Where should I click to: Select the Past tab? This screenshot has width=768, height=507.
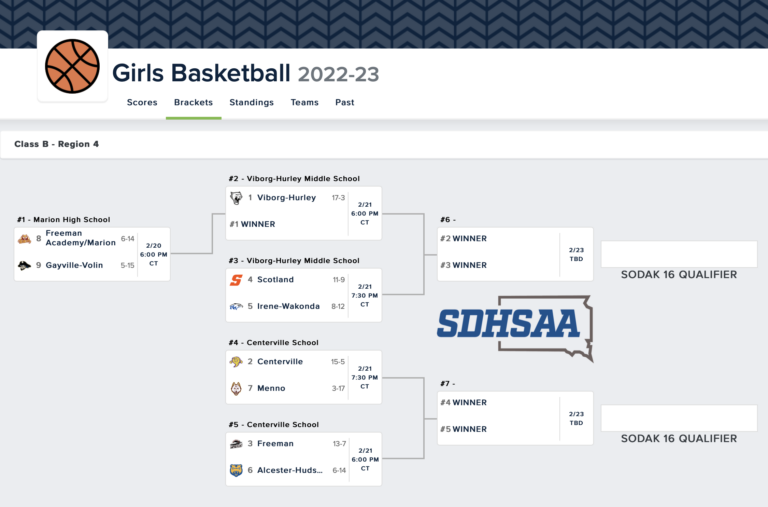(344, 102)
